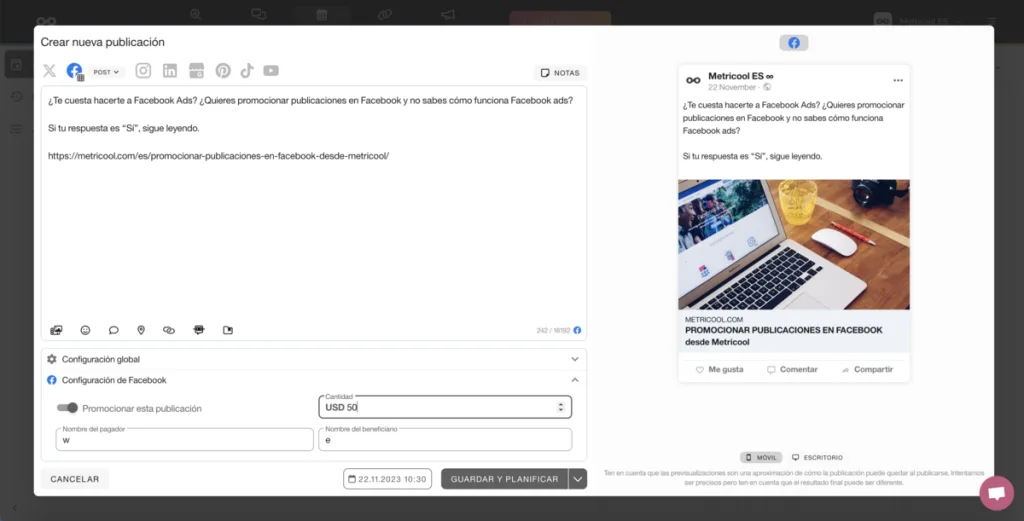Add first comment speech bubble icon

coord(114,330)
